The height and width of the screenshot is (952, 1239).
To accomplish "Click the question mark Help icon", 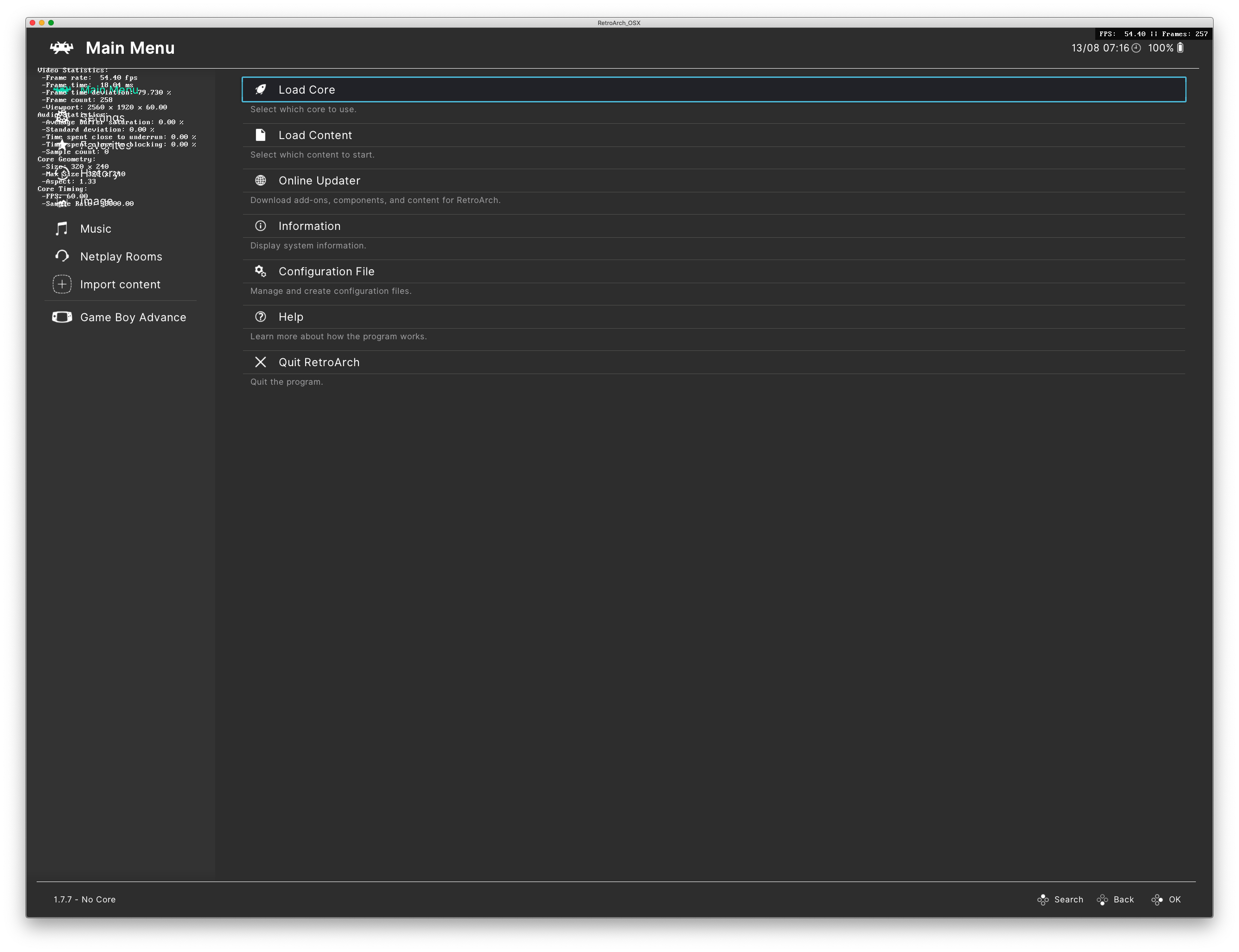I will (260, 316).
